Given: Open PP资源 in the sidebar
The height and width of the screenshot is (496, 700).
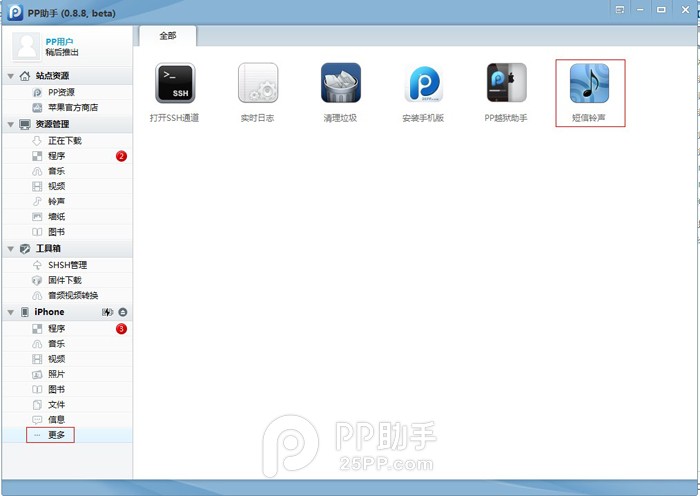Looking at the screenshot, I should 67,92.
